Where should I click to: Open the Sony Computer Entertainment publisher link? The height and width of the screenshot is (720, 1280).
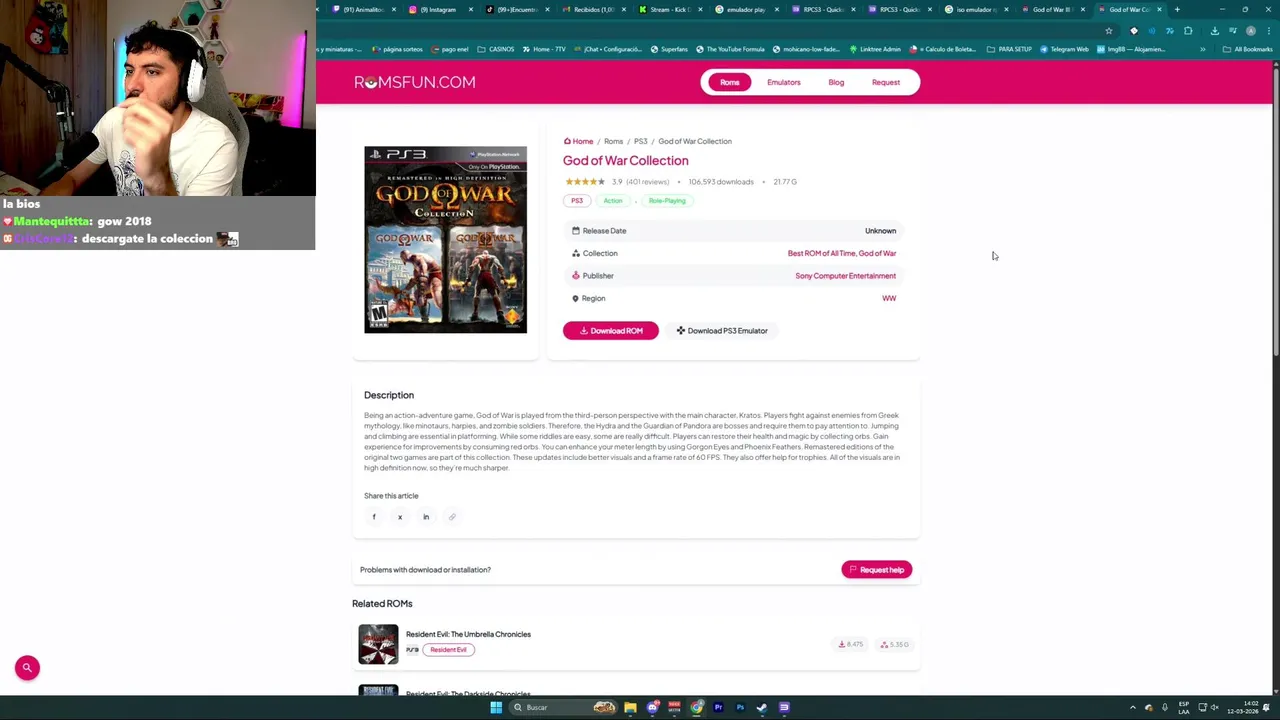(846, 276)
